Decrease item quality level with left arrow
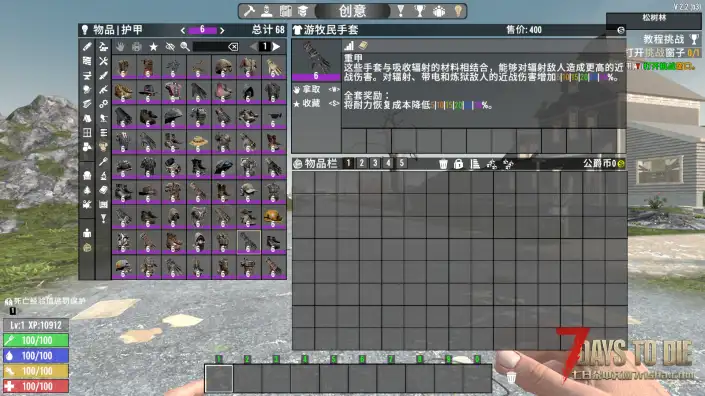The width and height of the screenshot is (705, 396). (183, 30)
